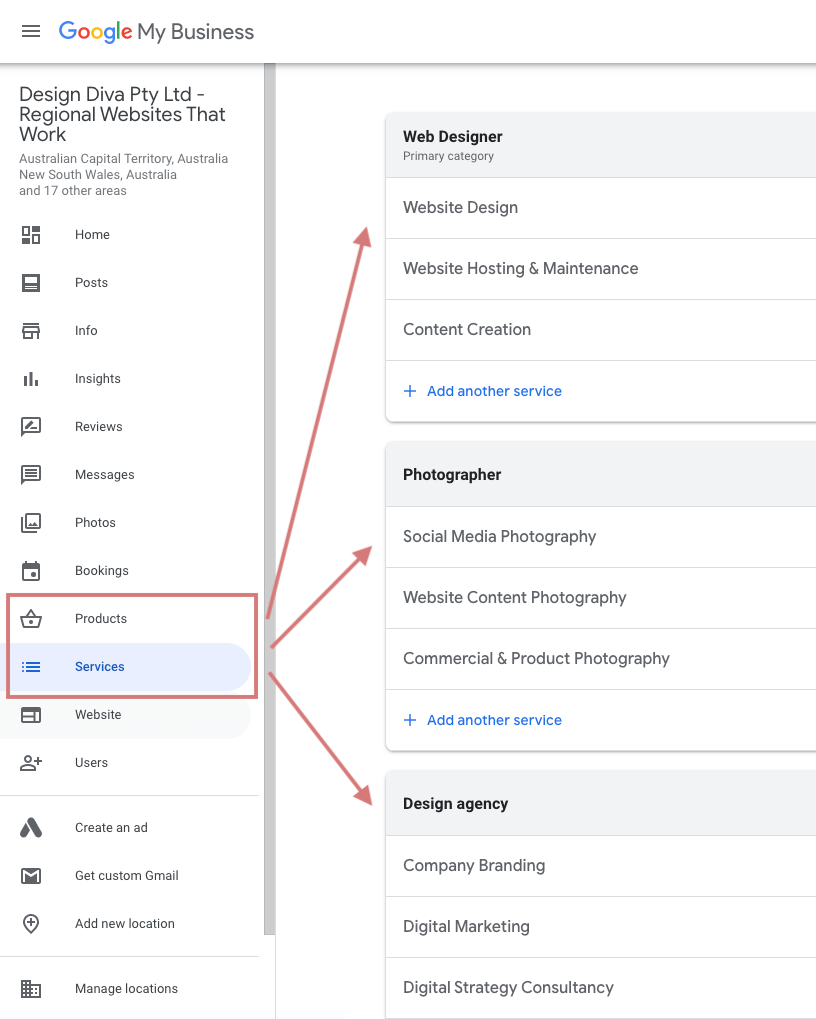Open Manage locations

point(125,988)
